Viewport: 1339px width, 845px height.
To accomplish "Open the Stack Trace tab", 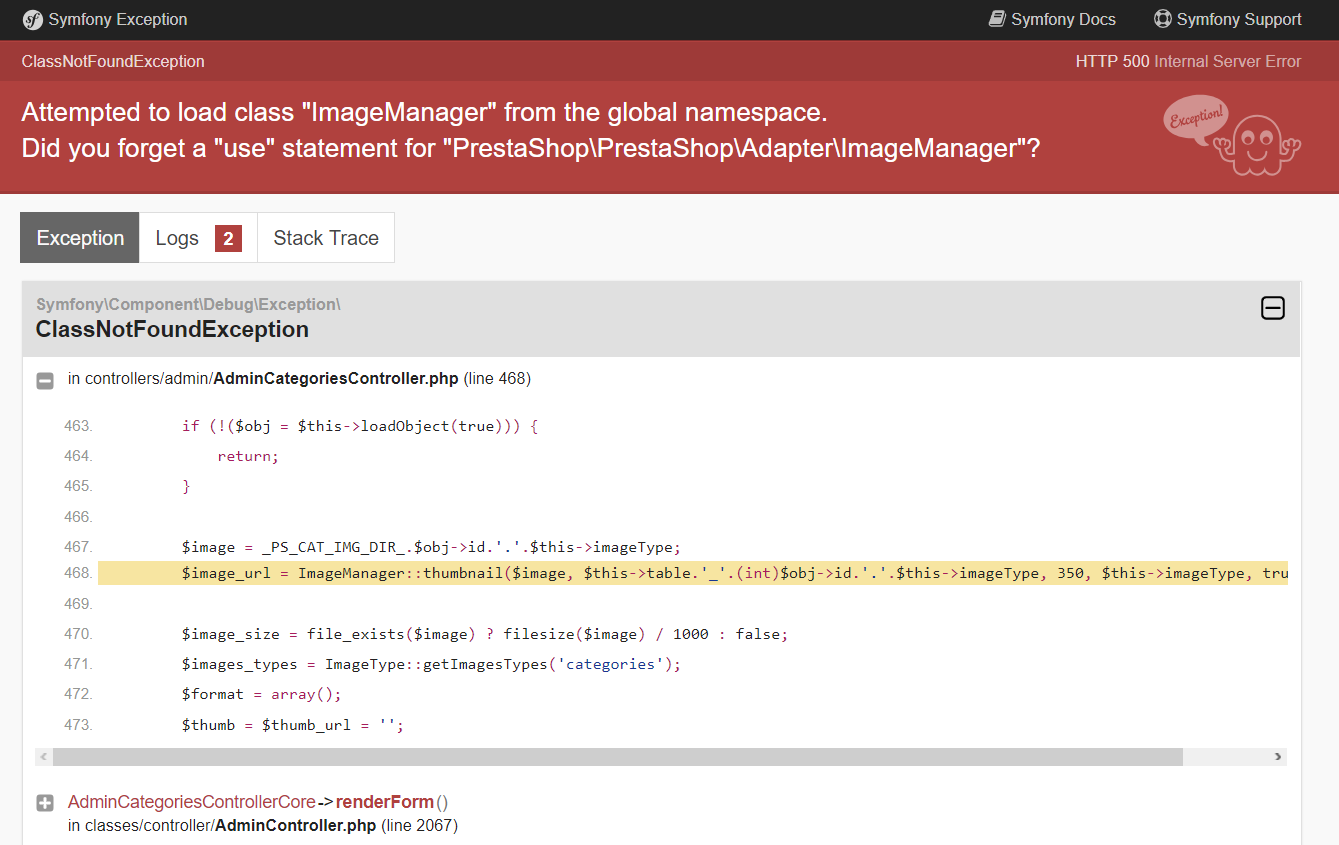I will 326,238.
